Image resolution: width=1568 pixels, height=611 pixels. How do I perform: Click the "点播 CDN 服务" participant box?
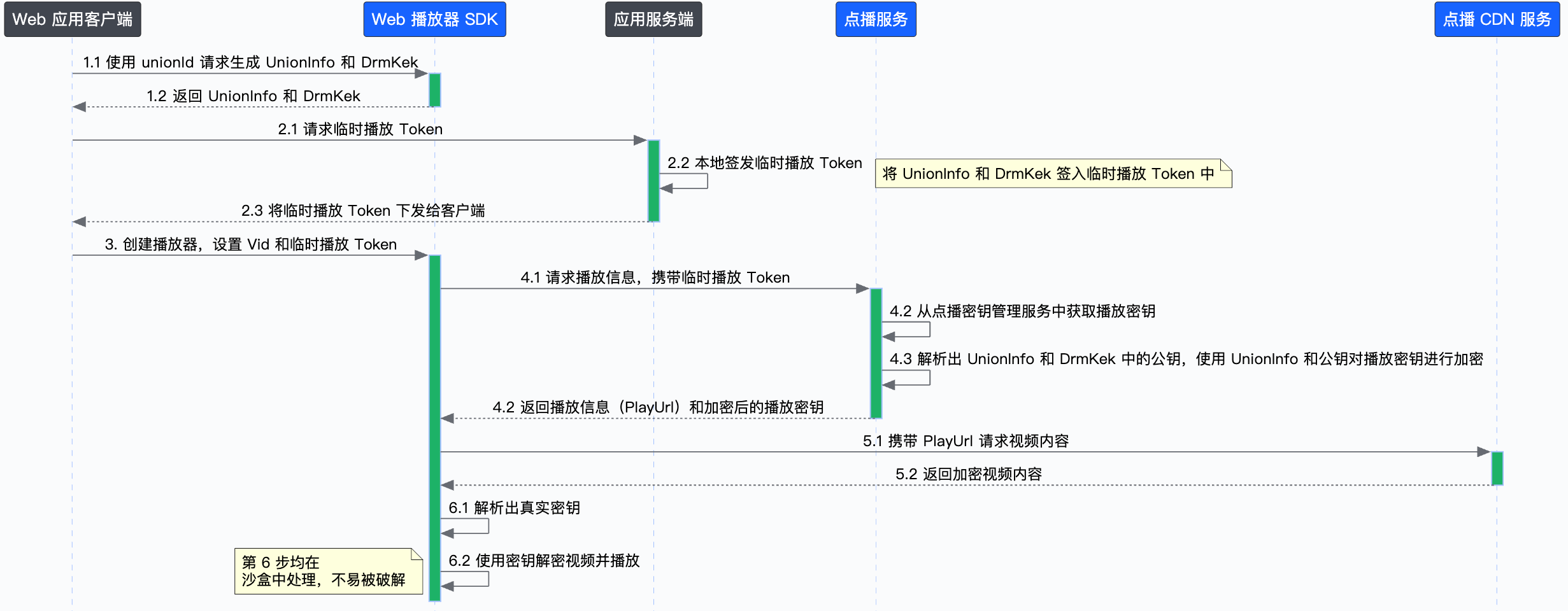pos(1497,19)
